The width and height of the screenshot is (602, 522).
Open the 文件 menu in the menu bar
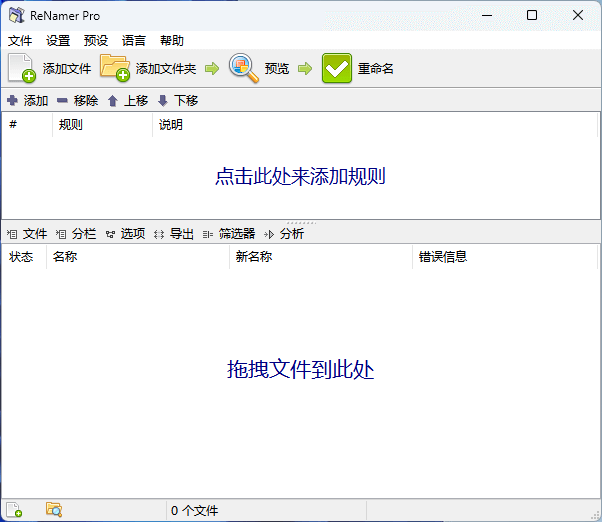pyautogui.click(x=20, y=40)
